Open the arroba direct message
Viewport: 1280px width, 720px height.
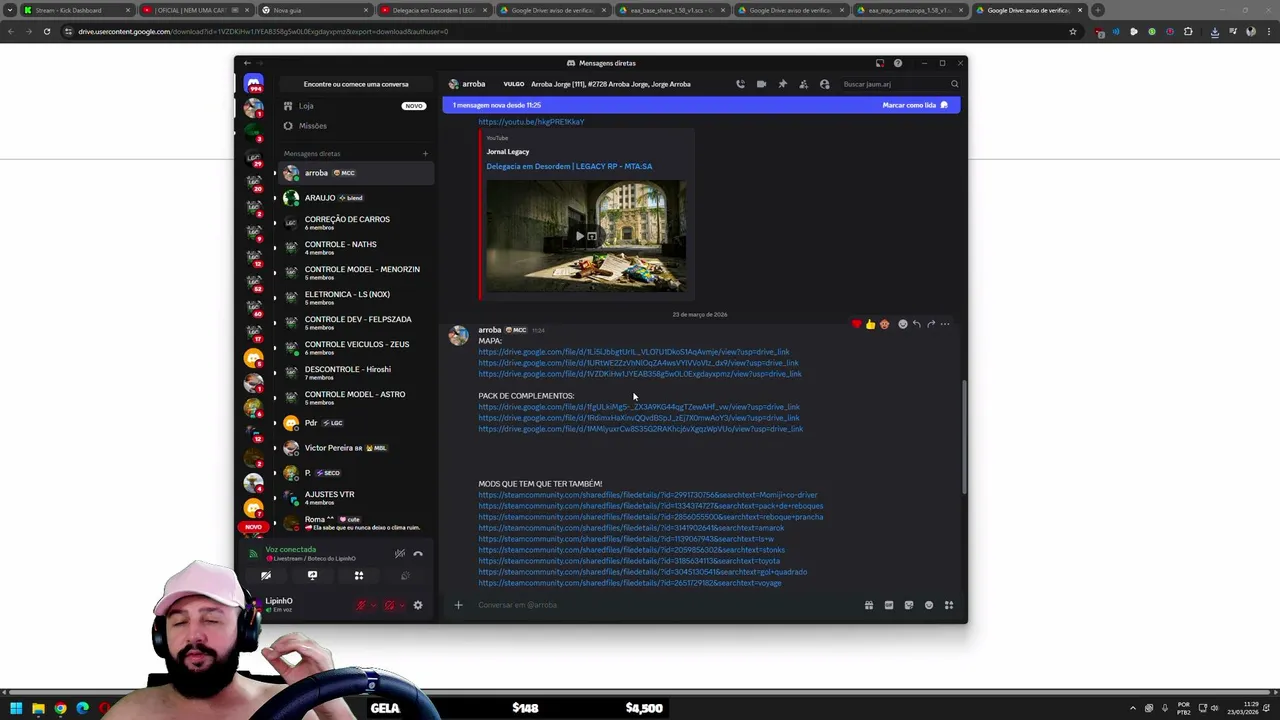pyautogui.click(x=356, y=173)
